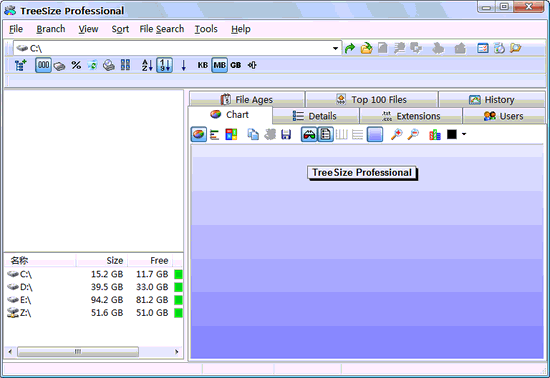Viewport: 550px width, 378px height.
Task: Click the grayed puzzle piece toolbar icon
Action: point(438,48)
